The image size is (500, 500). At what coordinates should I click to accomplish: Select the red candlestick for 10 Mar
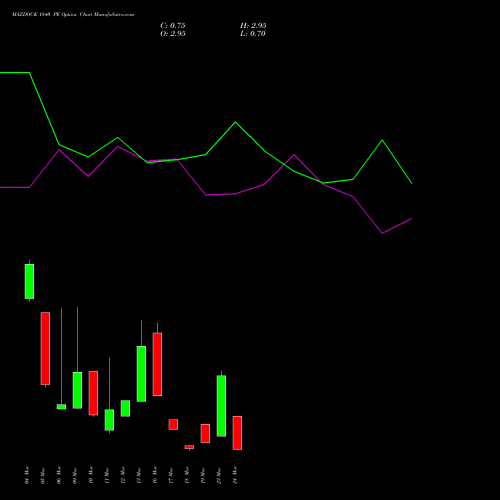pyautogui.click(x=93, y=393)
